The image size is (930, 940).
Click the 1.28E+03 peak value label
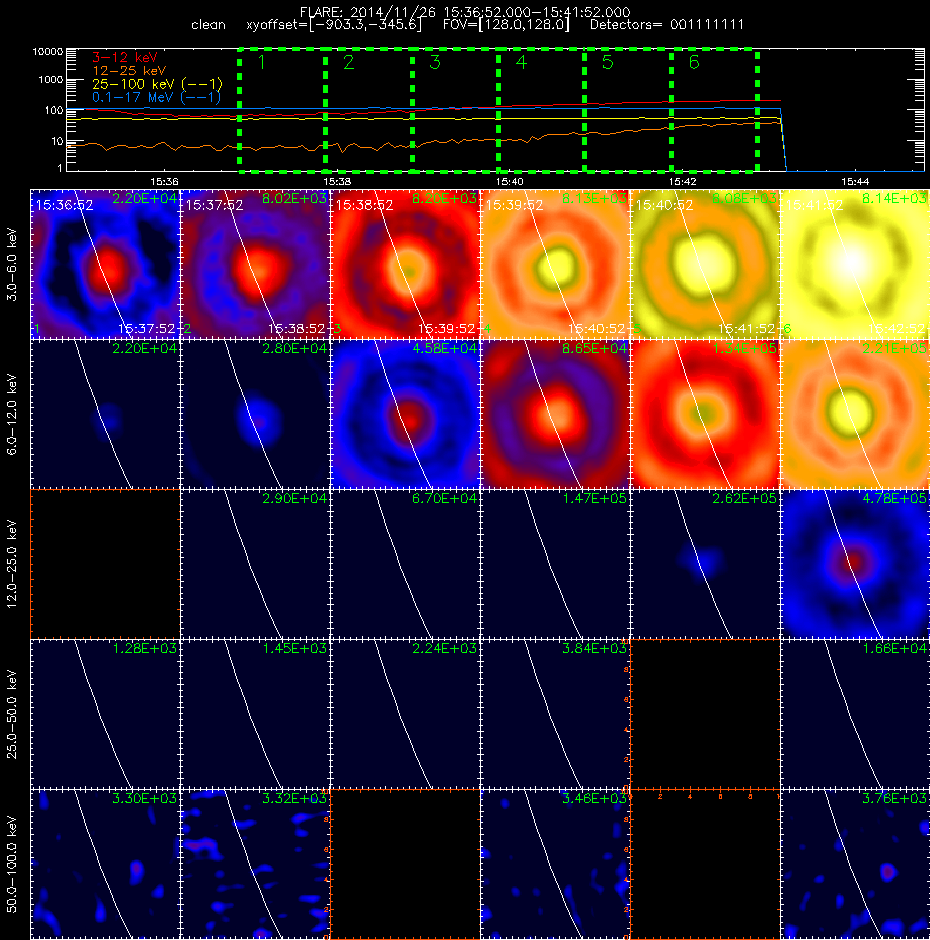point(144,648)
